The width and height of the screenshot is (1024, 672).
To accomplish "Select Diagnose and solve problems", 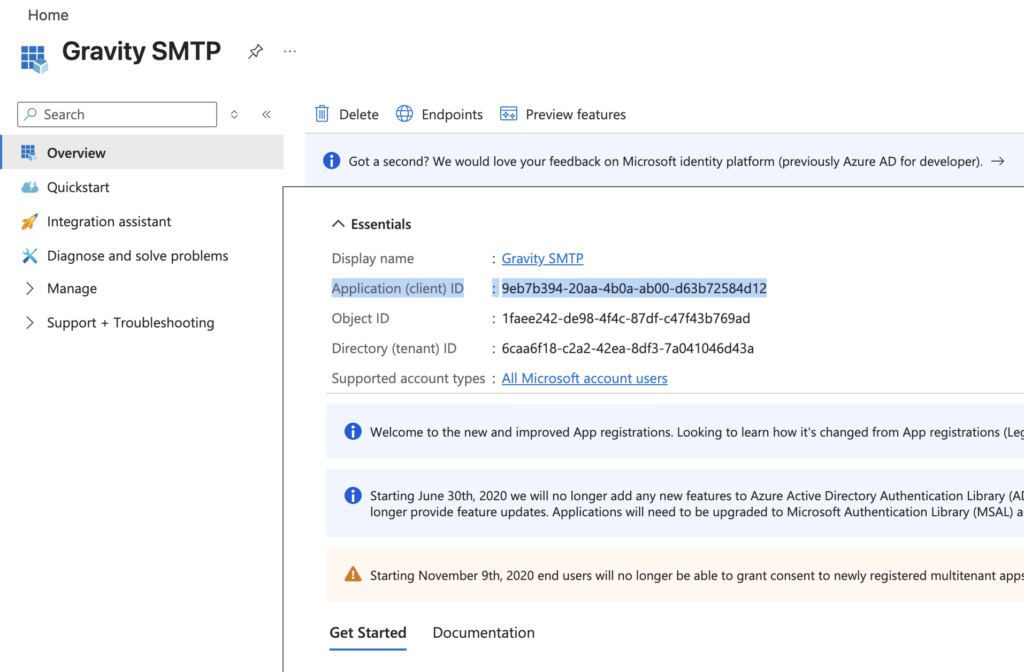I will pos(136,255).
